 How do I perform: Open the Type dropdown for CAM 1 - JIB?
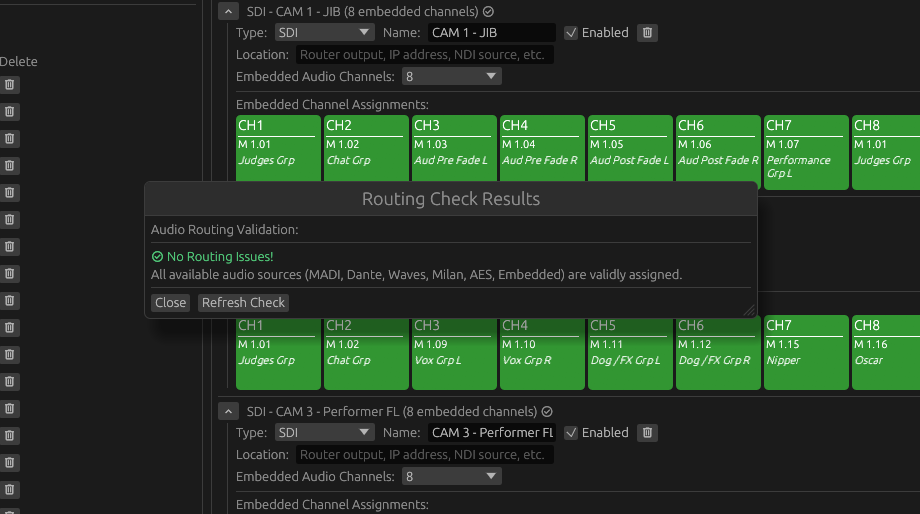pyautogui.click(x=324, y=33)
